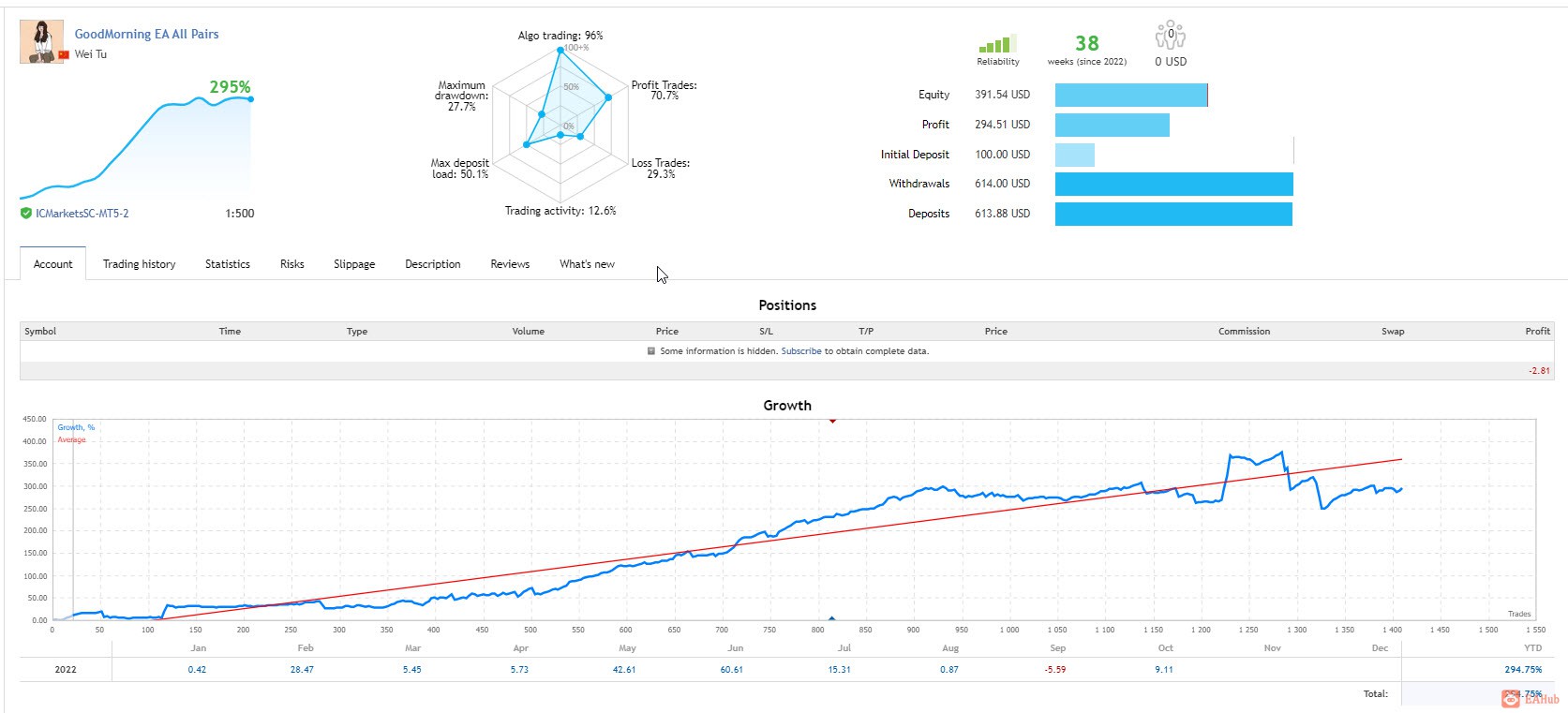
Task: Click the Oct value 9.11 in monthly table
Action: pos(1164,670)
